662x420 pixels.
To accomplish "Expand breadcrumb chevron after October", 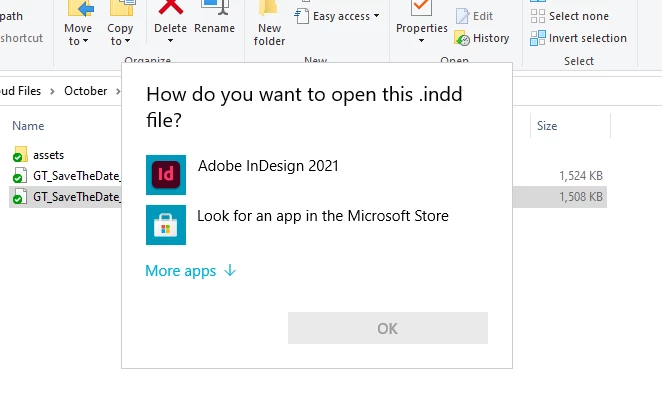I will click(118, 91).
